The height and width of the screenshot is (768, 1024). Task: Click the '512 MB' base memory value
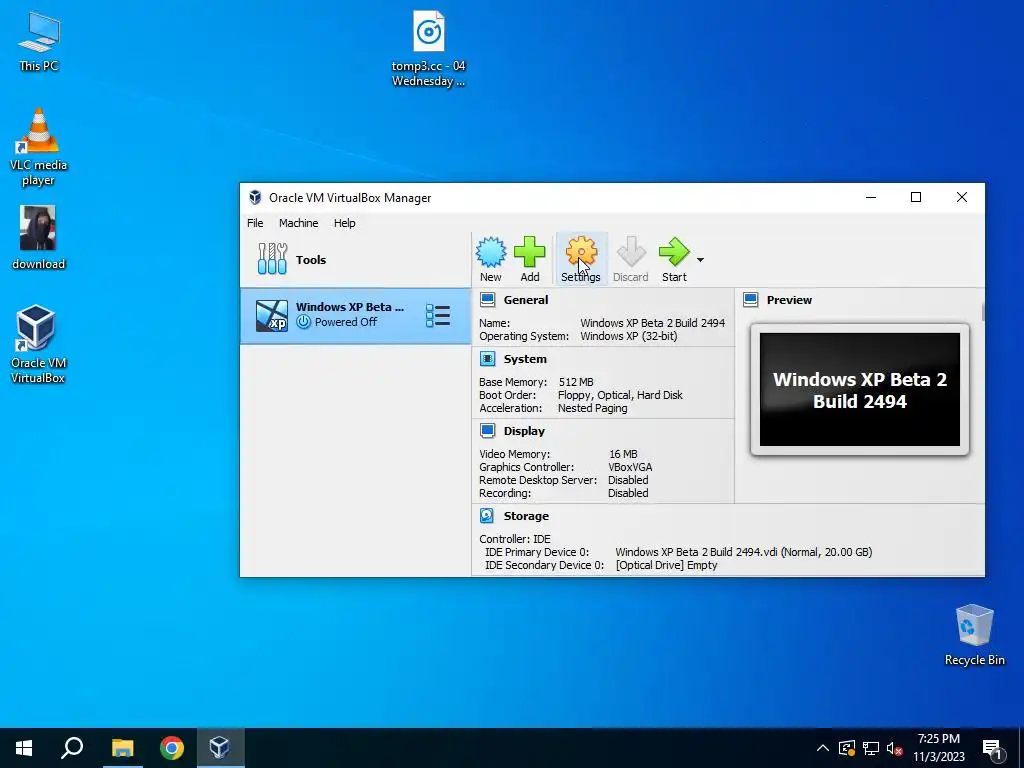[x=576, y=381]
